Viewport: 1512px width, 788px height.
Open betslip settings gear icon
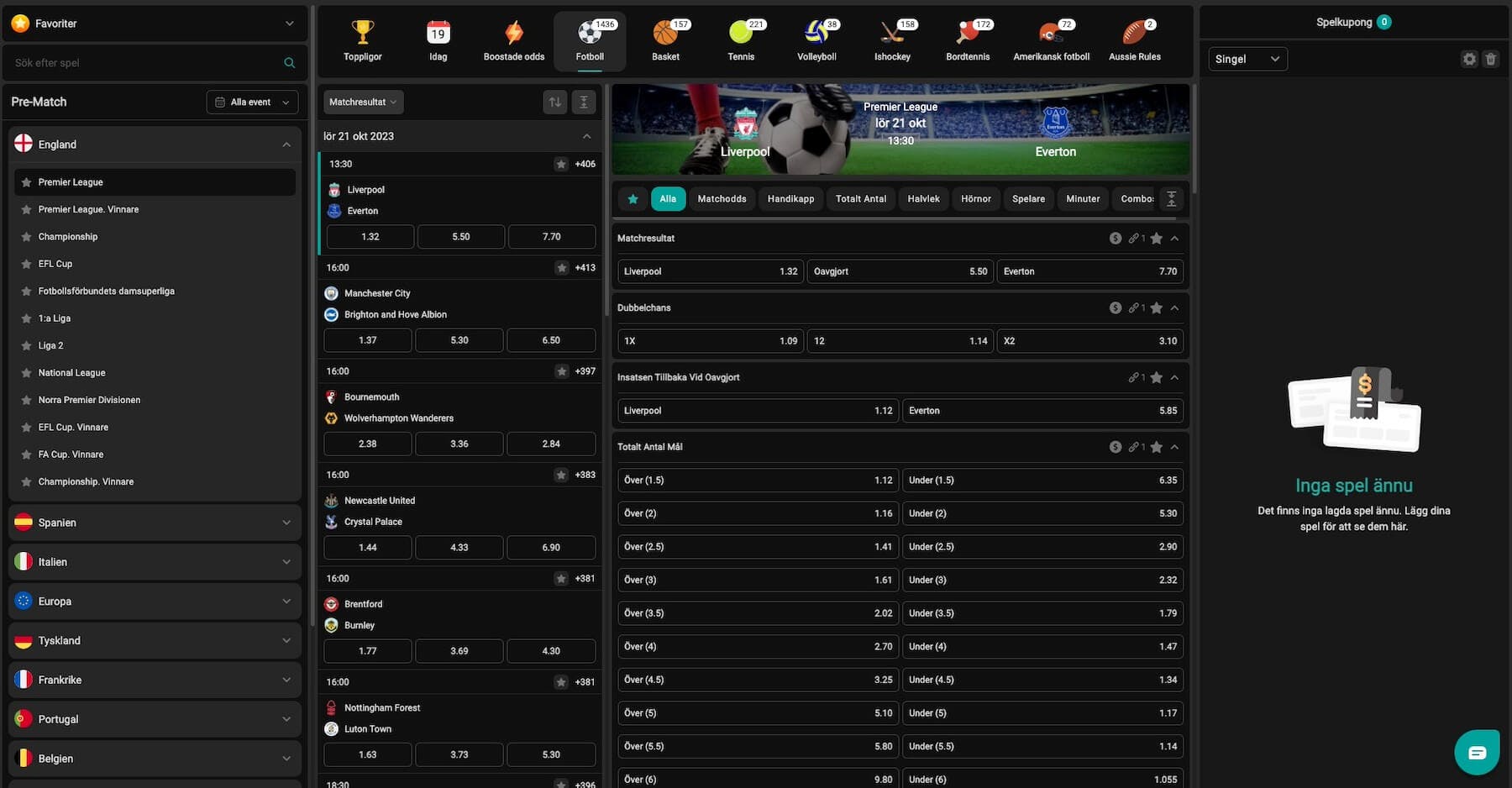[1469, 59]
